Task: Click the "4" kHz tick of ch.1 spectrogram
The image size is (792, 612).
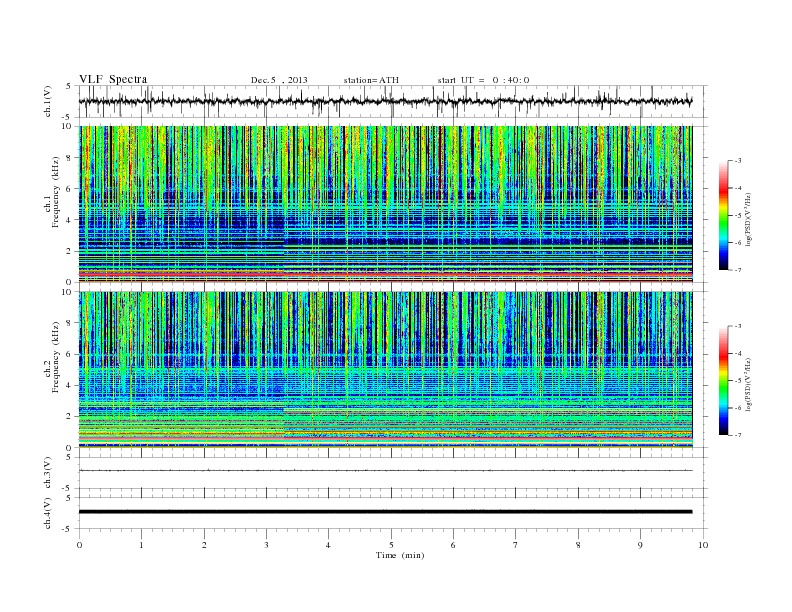Action: [69, 220]
